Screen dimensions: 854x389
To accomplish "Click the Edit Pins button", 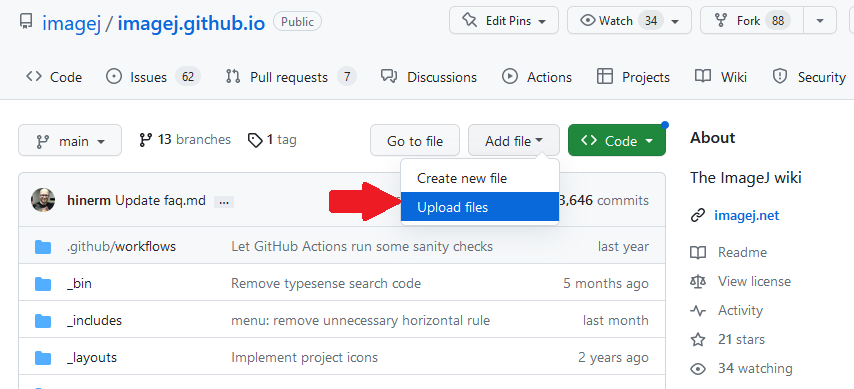I will [504, 21].
